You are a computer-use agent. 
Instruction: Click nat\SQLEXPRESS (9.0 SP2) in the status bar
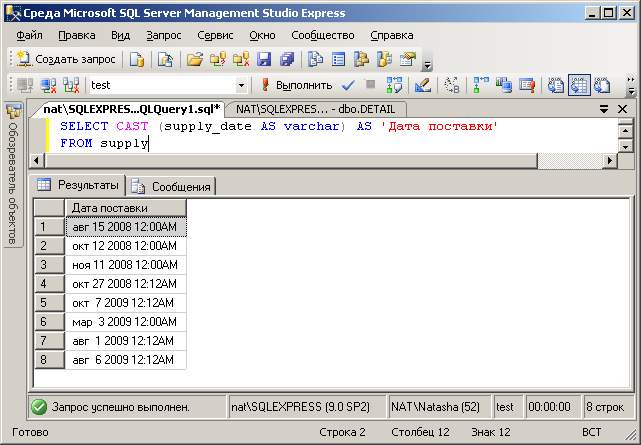pyautogui.click(x=307, y=407)
